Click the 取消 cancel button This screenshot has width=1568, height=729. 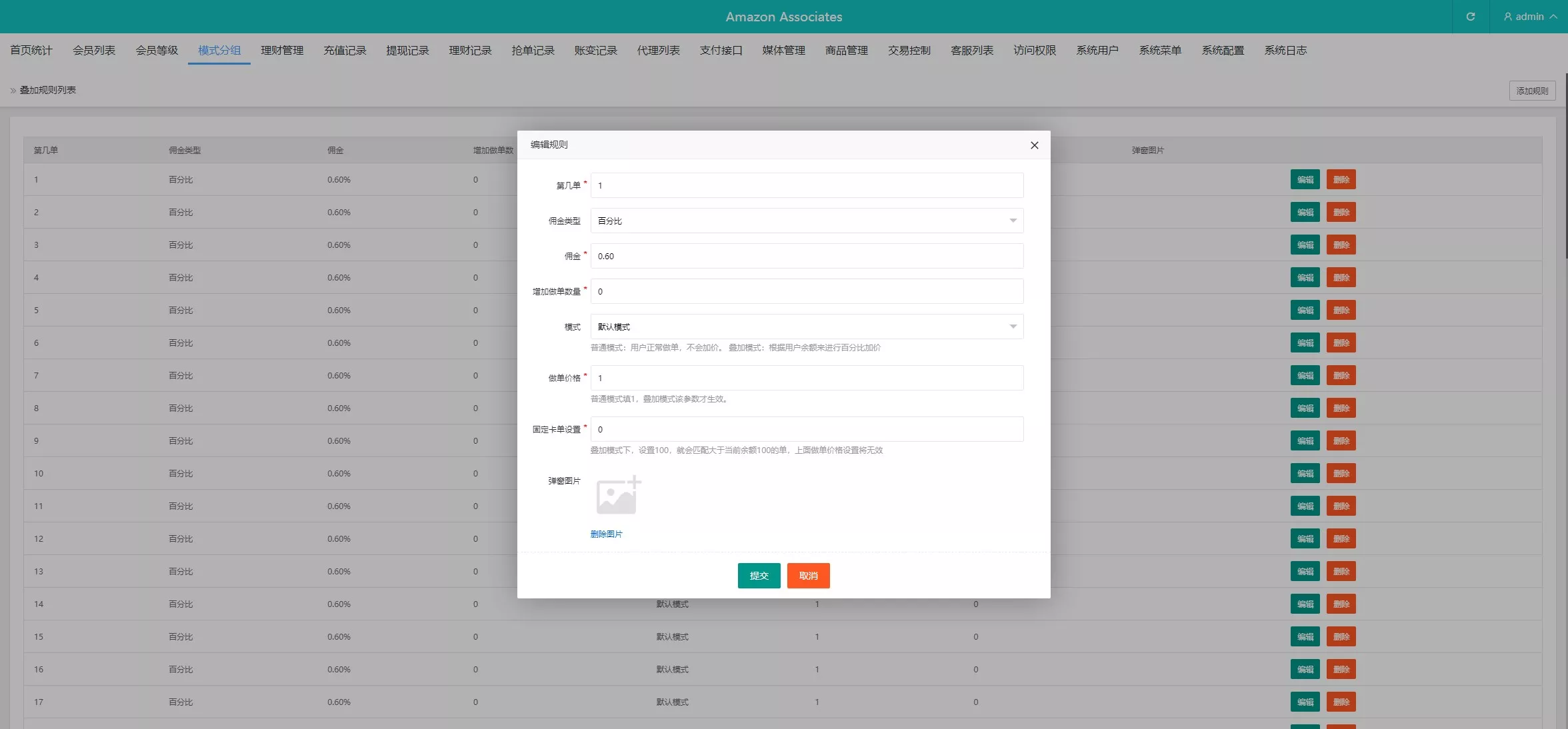point(808,576)
